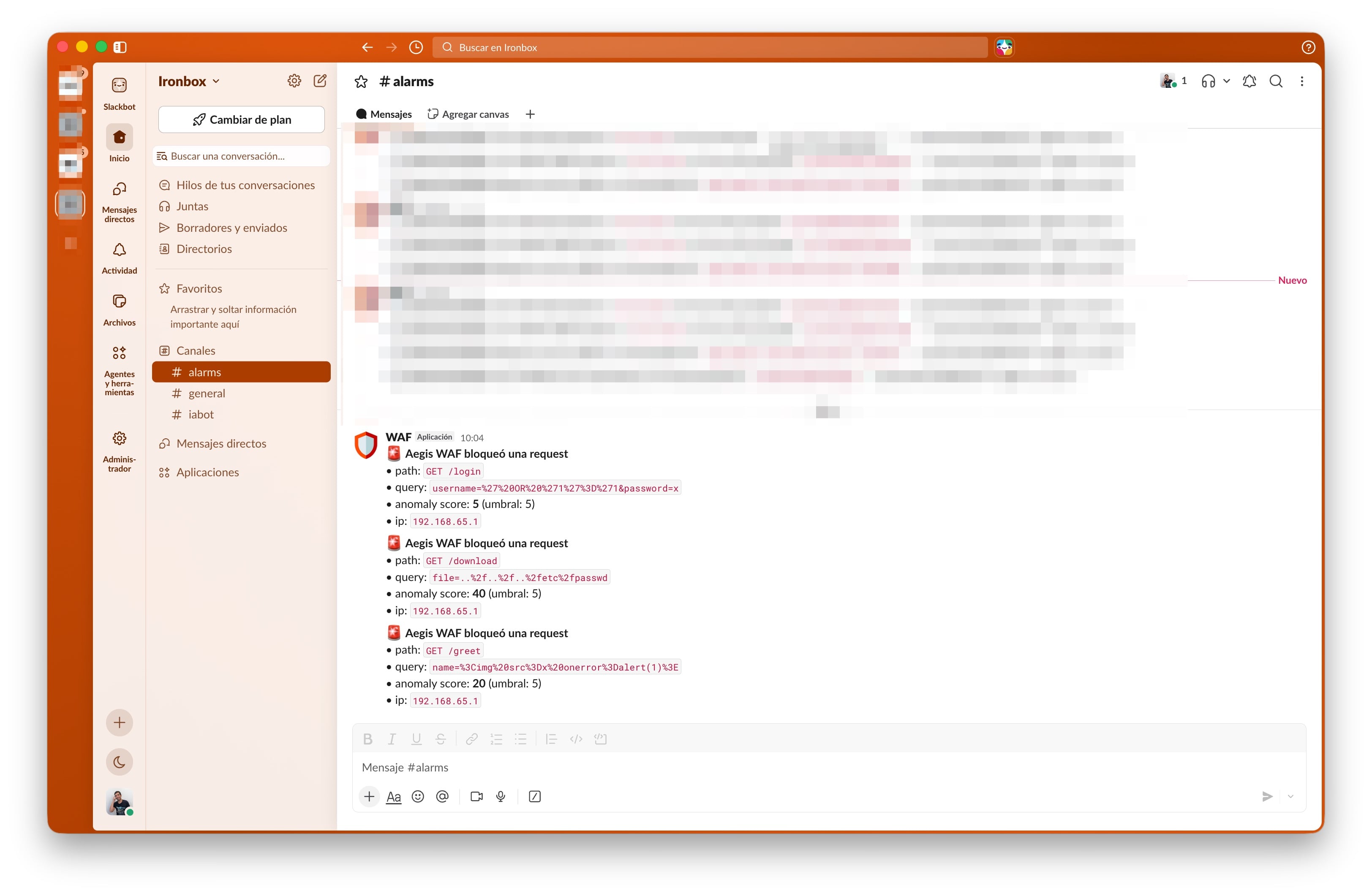Expand the Ironbox workspace menu
Image resolution: width=1372 pixels, height=896 pixels.
[x=189, y=81]
